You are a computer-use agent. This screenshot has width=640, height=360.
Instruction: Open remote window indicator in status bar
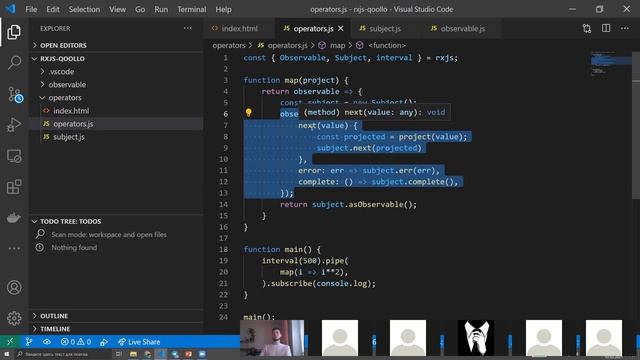click(10, 342)
